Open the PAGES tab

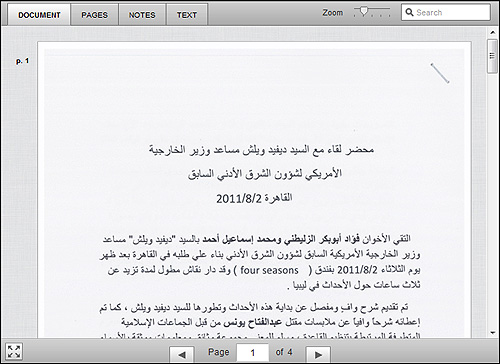(x=94, y=15)
